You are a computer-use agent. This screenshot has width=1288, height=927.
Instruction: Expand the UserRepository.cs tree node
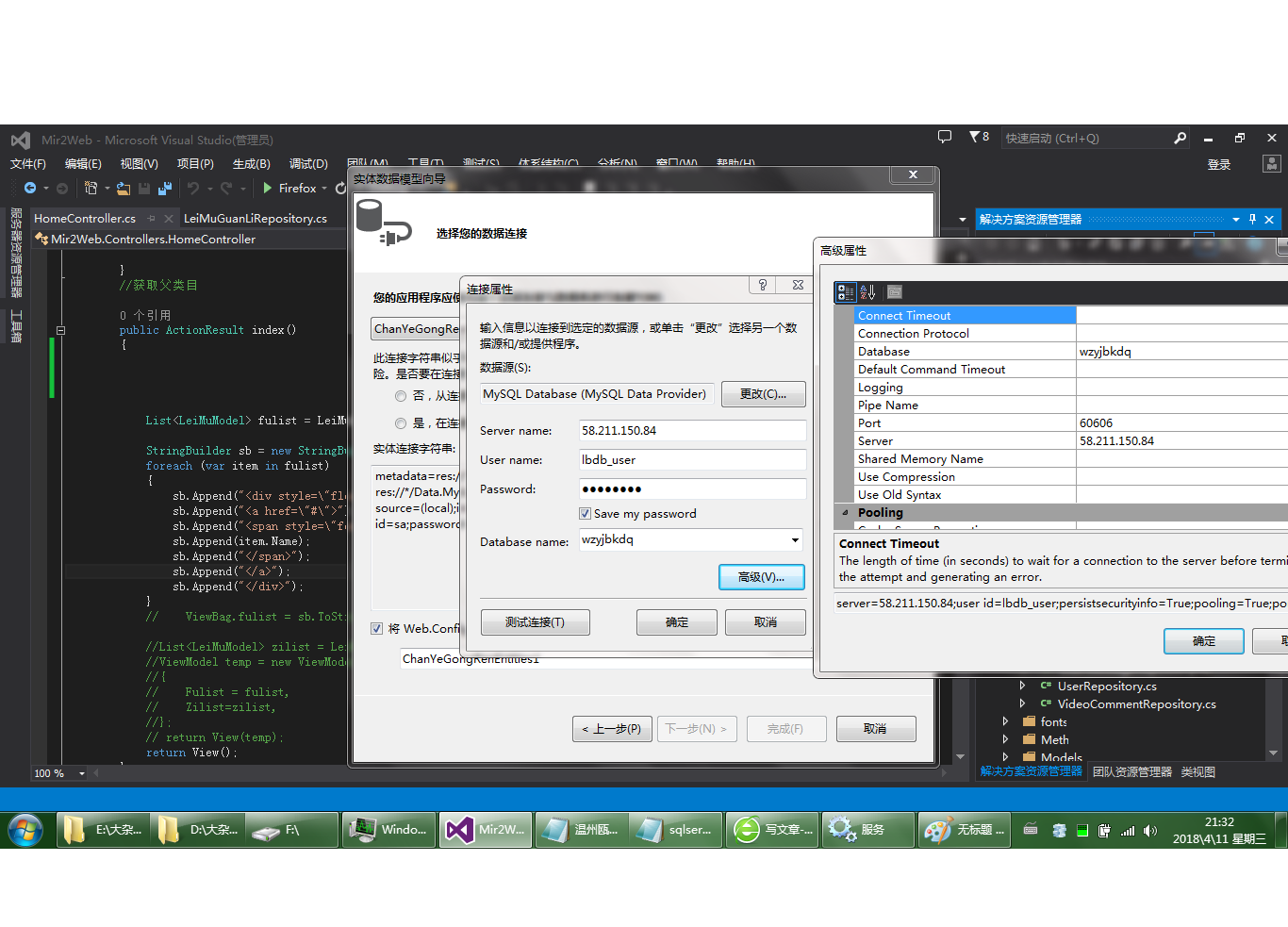pyautogui.click(x=1022, y=686)
